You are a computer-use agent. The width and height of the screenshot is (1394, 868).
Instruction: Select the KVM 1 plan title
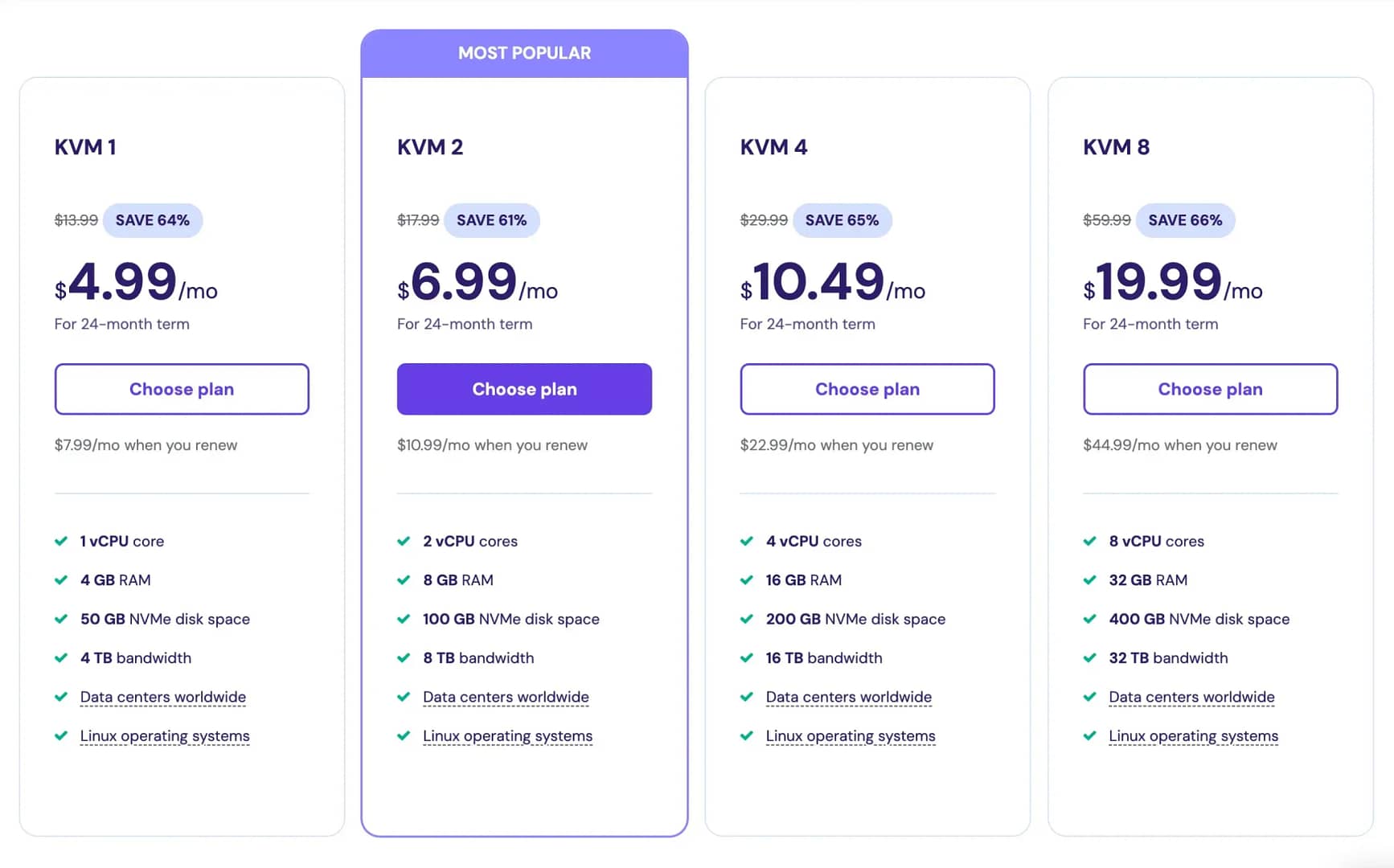pyautogui.click(x=85, y=147)
